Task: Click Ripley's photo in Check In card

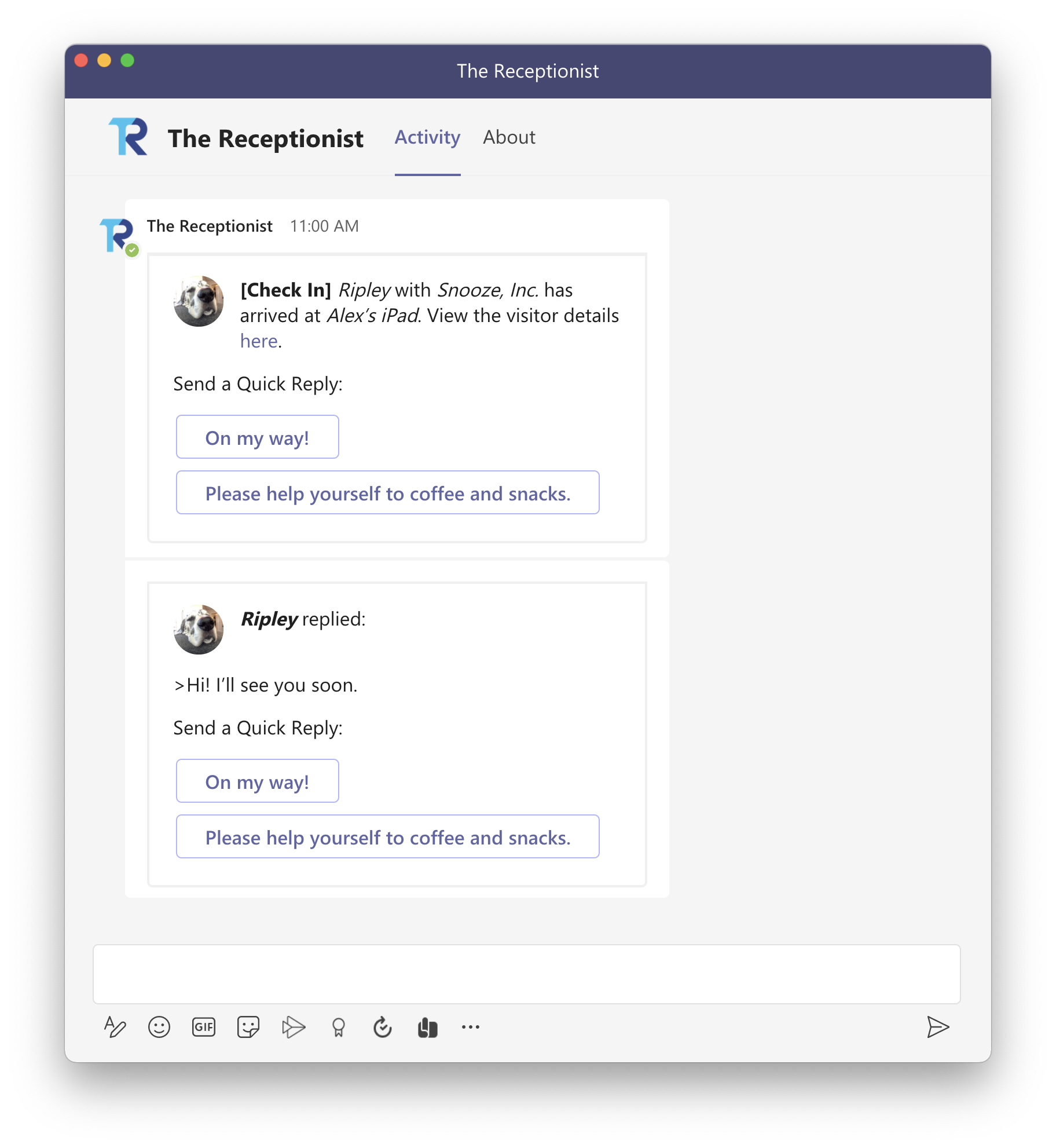Action: coord(199,301)
